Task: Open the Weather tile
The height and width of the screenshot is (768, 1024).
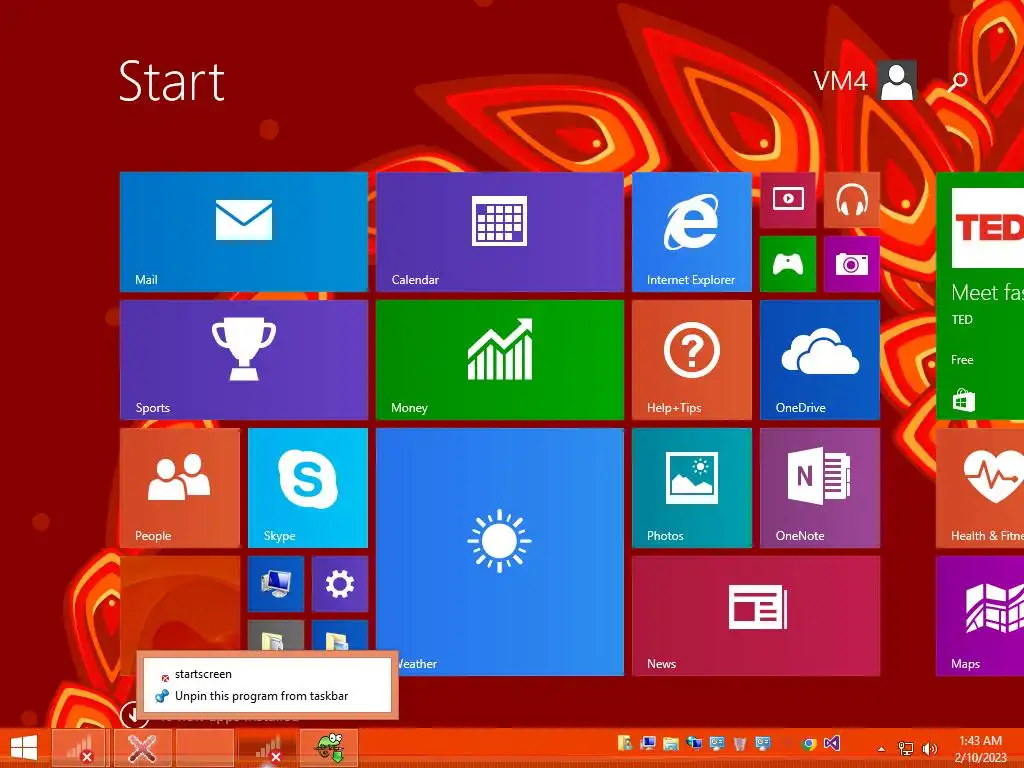Action: coord(500,552)
